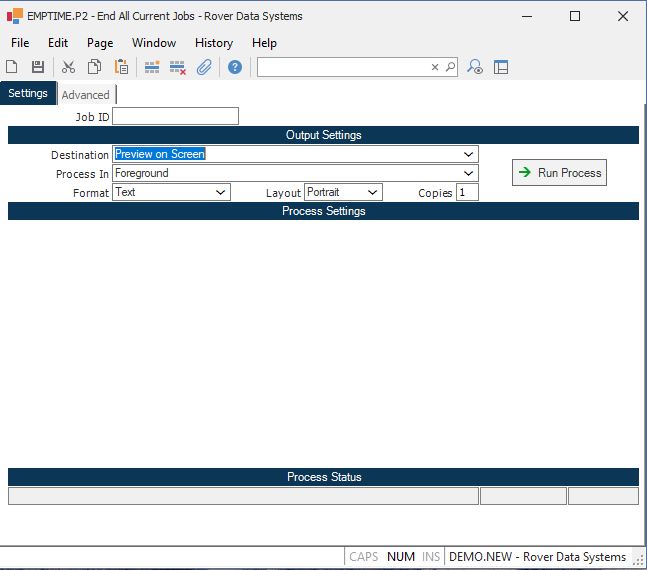The width and height of the screenshot is (647, 570).
Task: Click the Paste clipboard icon
Action: pos(121,67)
